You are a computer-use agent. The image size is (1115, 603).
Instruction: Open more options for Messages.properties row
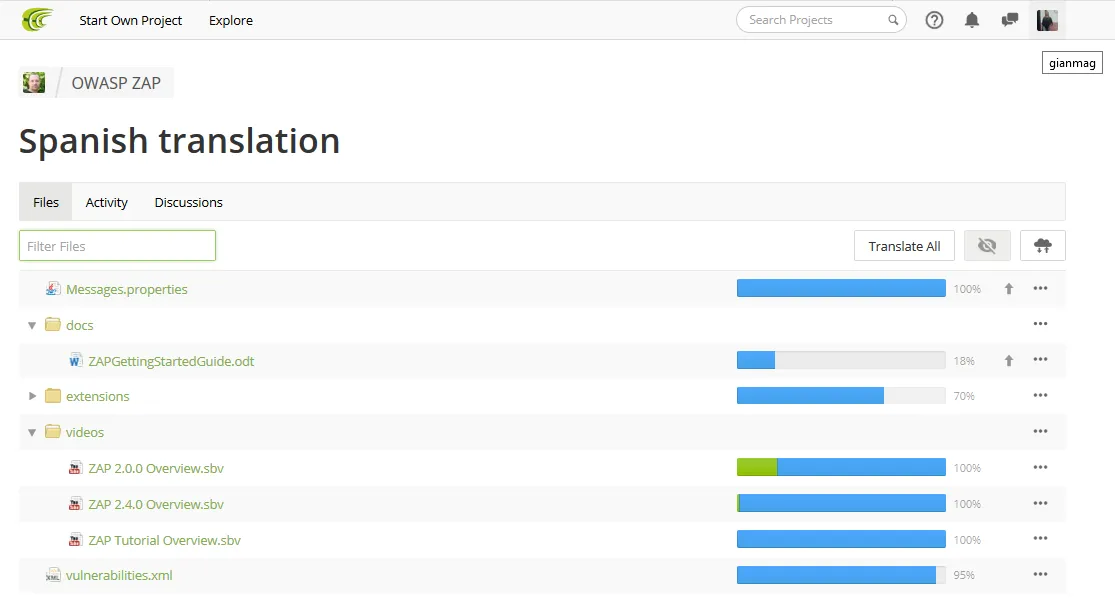click(1040, 288)
